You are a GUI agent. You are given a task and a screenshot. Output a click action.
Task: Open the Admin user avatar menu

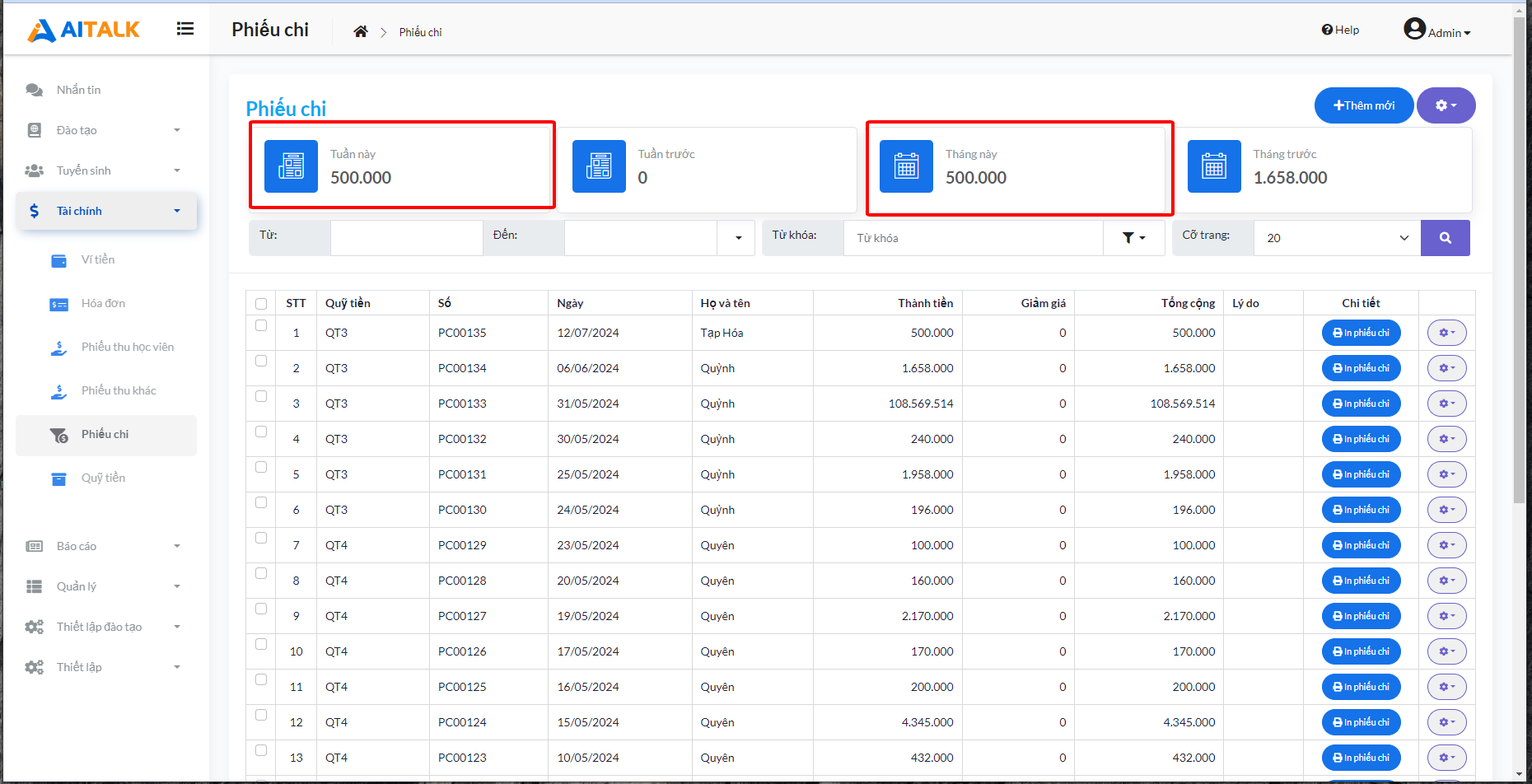[x=1436, y=30]
